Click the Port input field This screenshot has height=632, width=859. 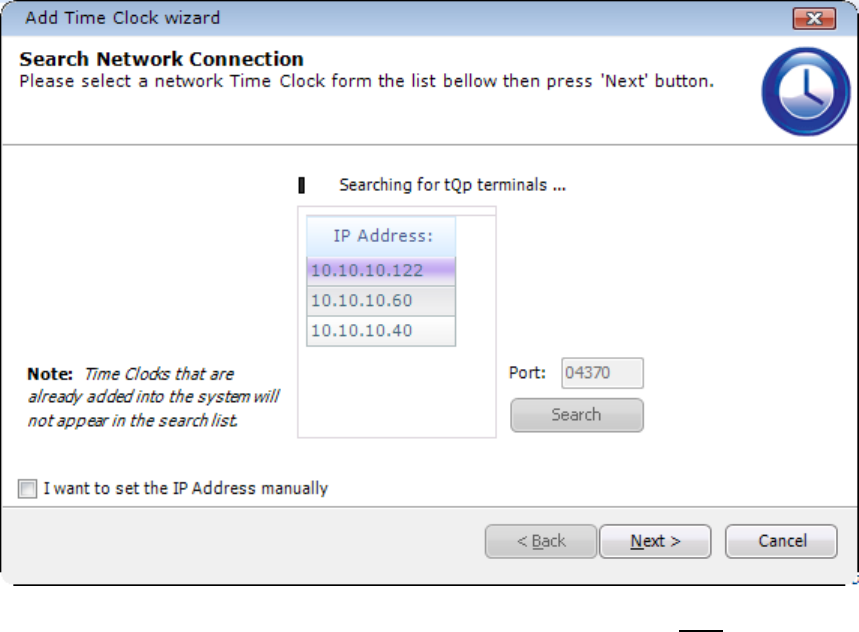601,374
